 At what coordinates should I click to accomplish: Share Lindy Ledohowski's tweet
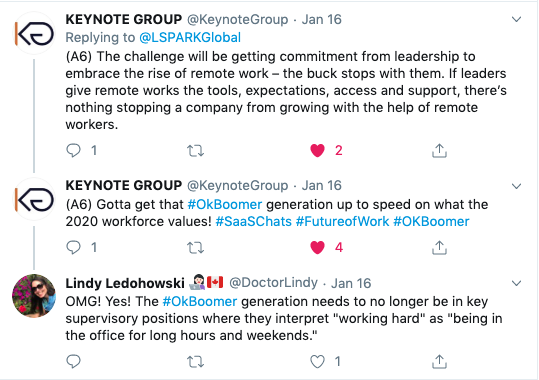pyautogui.click(x=439, y=361)
